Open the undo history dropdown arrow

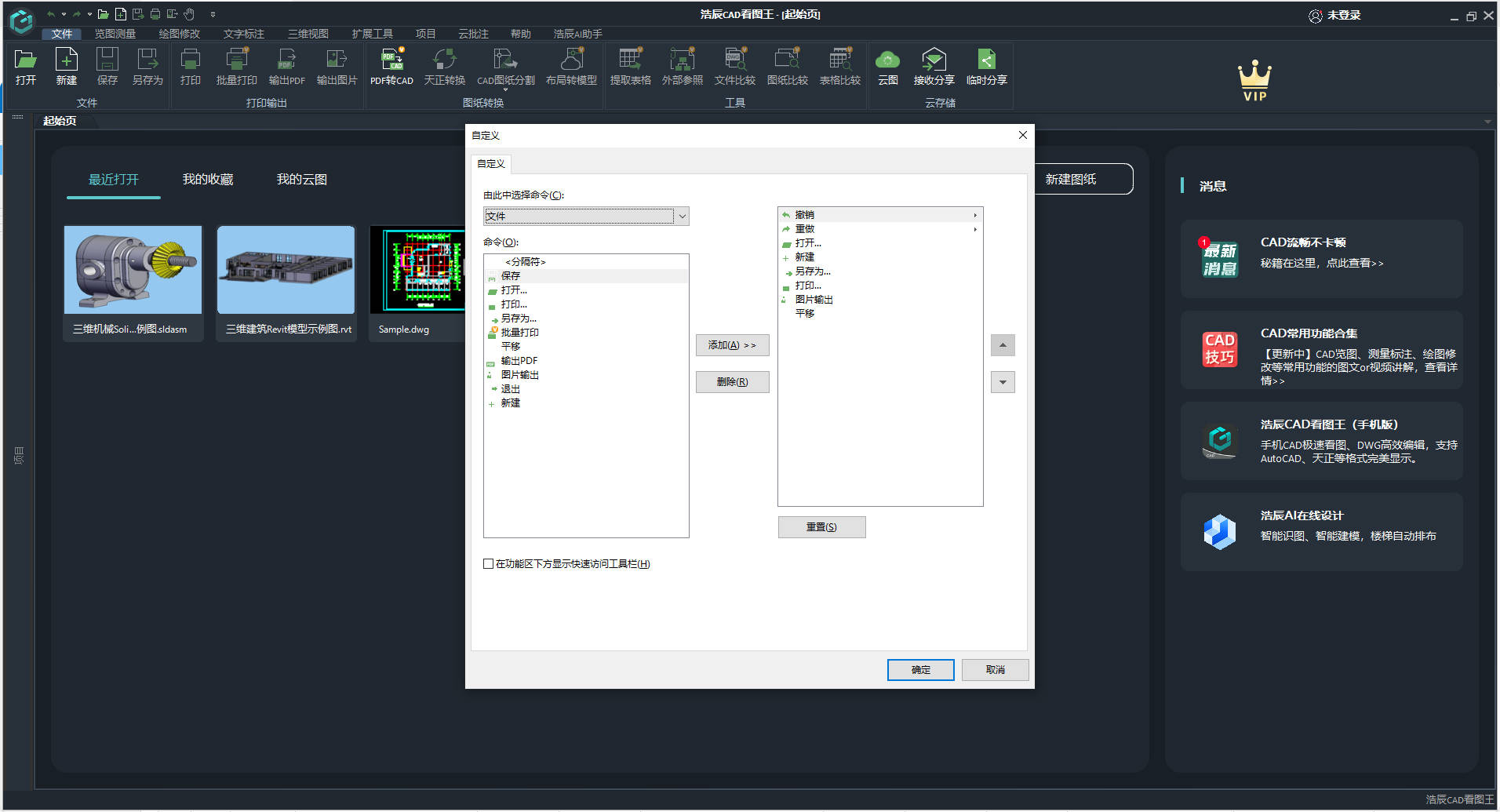pyautogui.click(x=64, y=14)
